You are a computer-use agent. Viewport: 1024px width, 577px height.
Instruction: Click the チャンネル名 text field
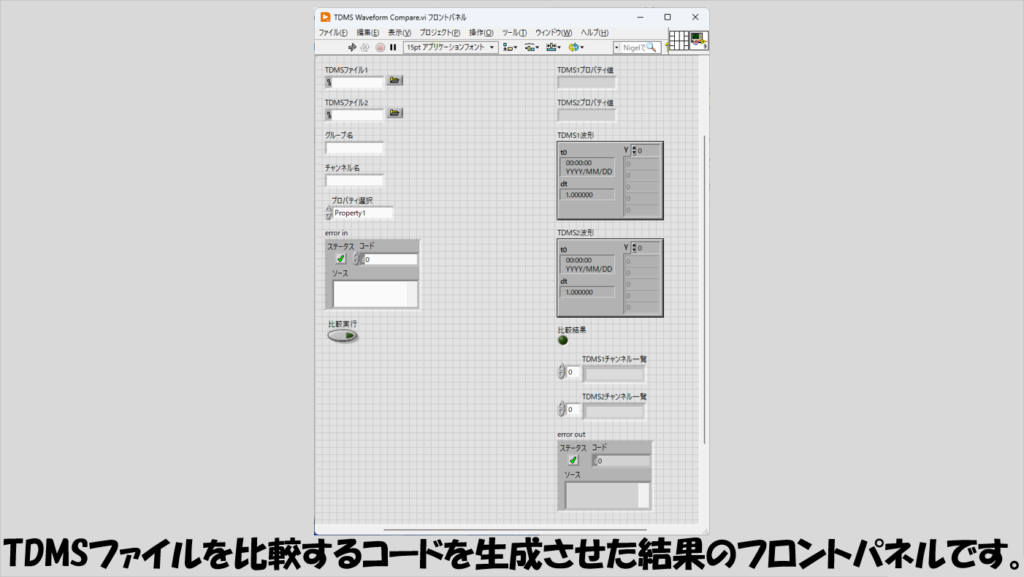(x=355, y=180)
